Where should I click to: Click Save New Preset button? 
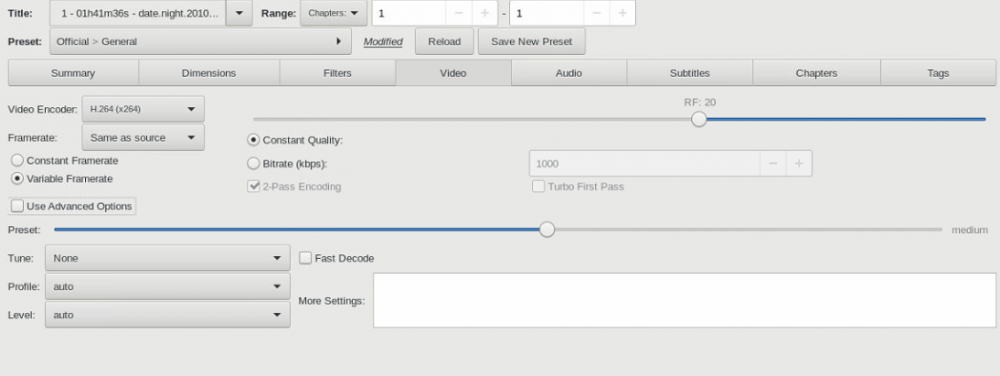point(531,41)
